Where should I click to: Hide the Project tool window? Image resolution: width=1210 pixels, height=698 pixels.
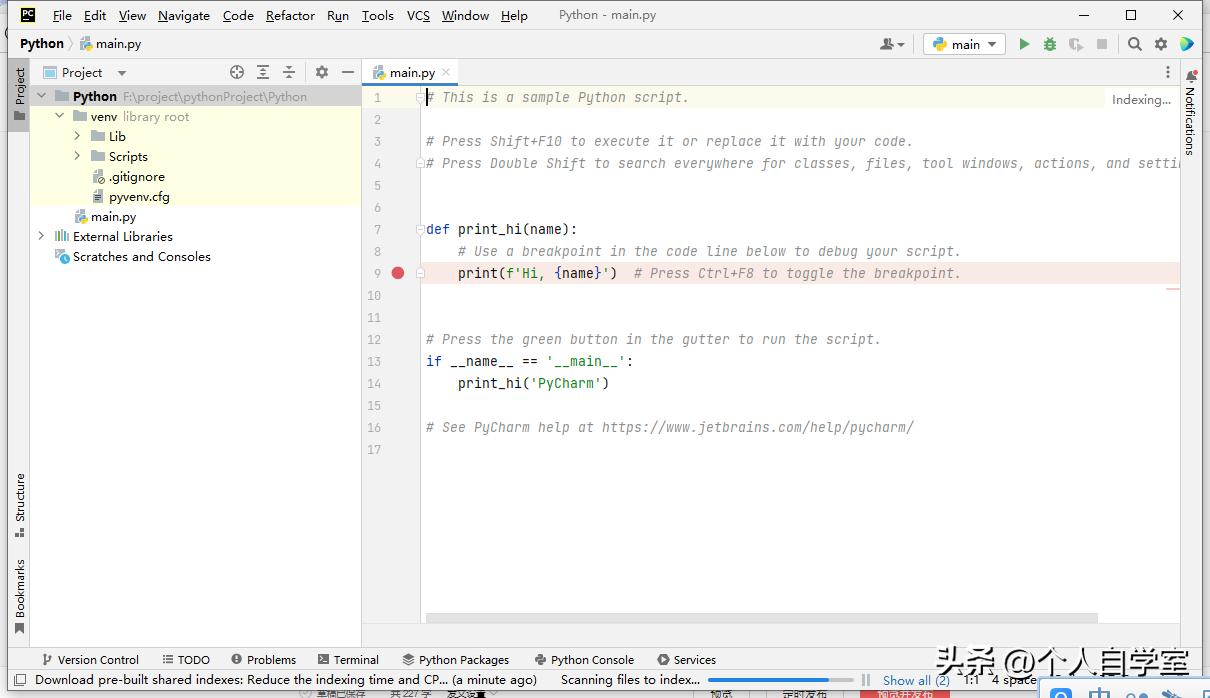click(347, 72)
